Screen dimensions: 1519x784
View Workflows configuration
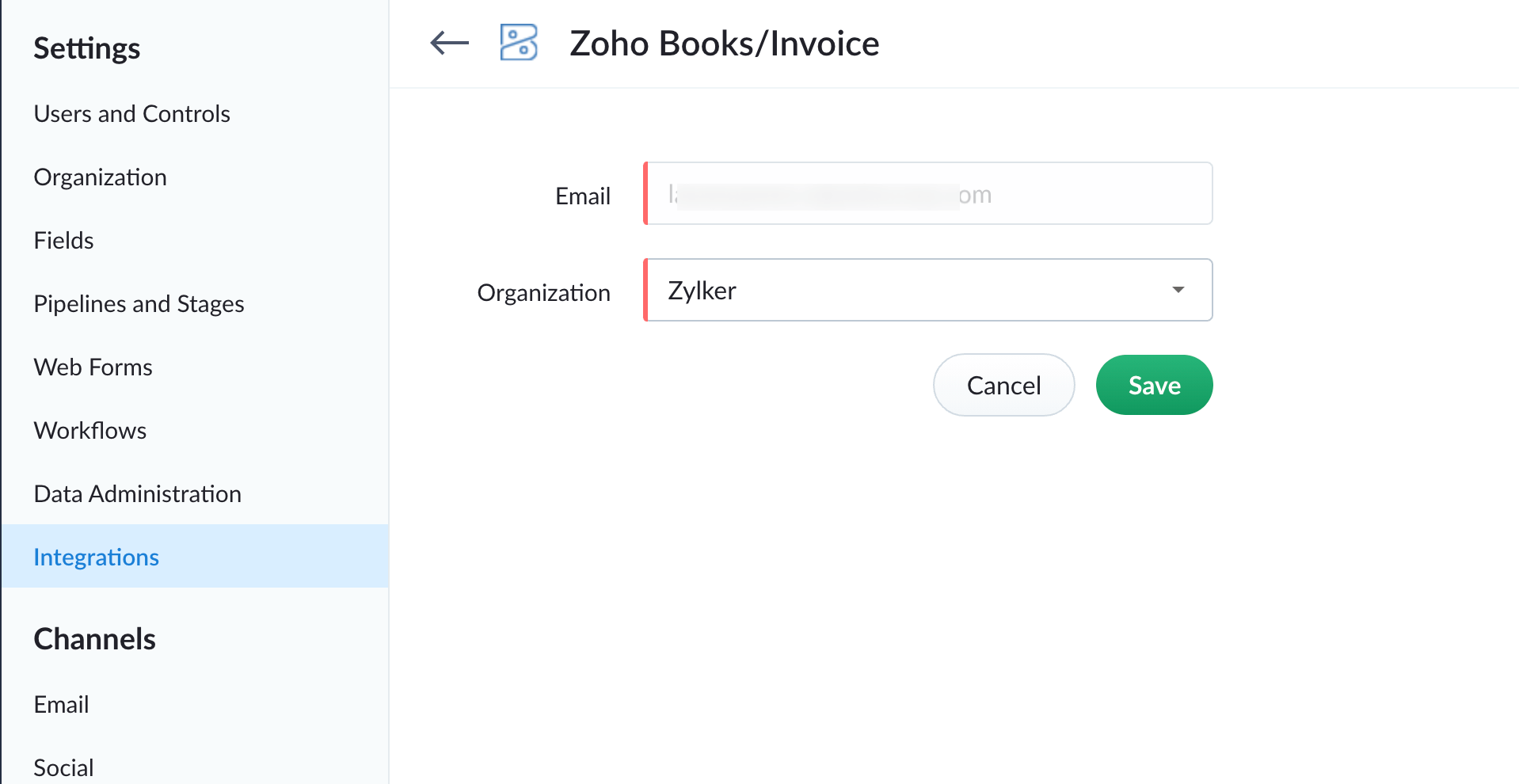(89, 430)
